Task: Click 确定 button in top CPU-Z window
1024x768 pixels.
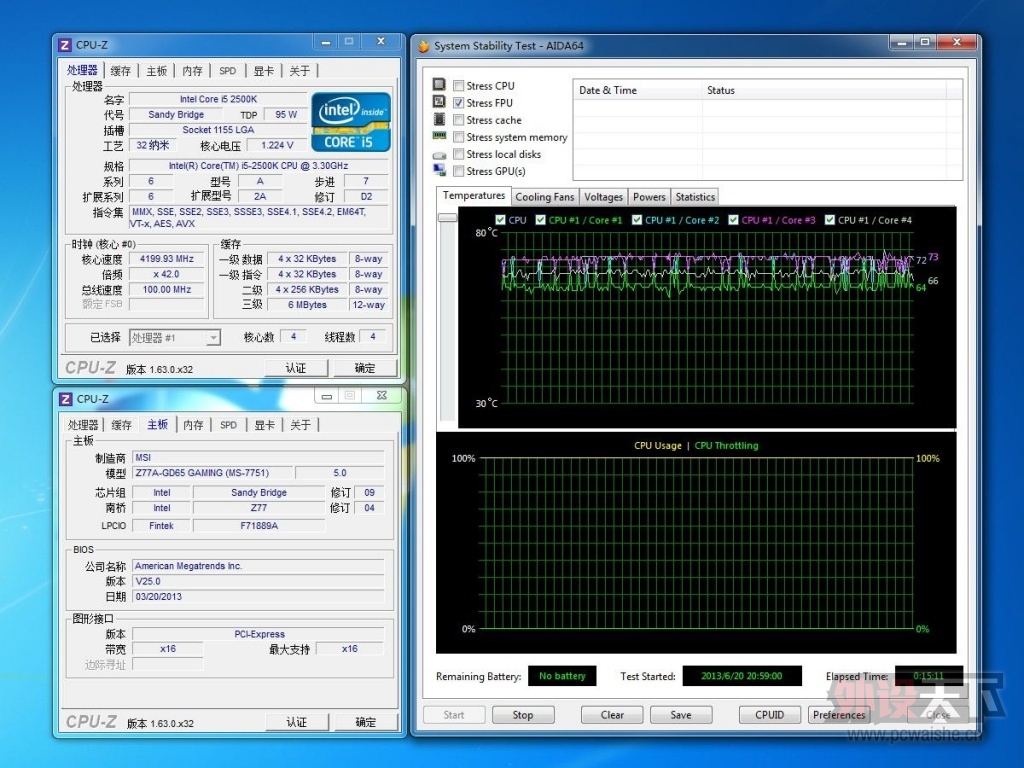Action: [365, 368]
